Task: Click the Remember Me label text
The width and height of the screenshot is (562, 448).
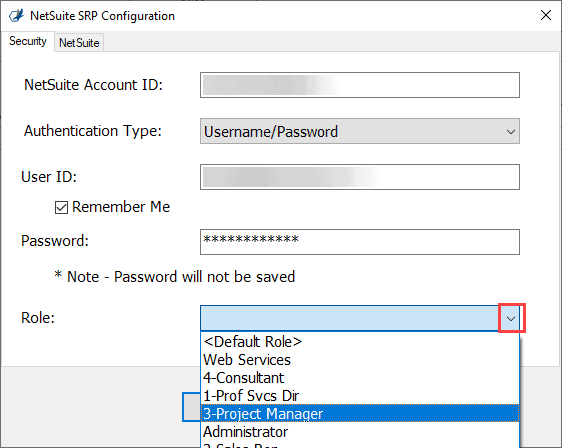Action: (x=121, y=207)
